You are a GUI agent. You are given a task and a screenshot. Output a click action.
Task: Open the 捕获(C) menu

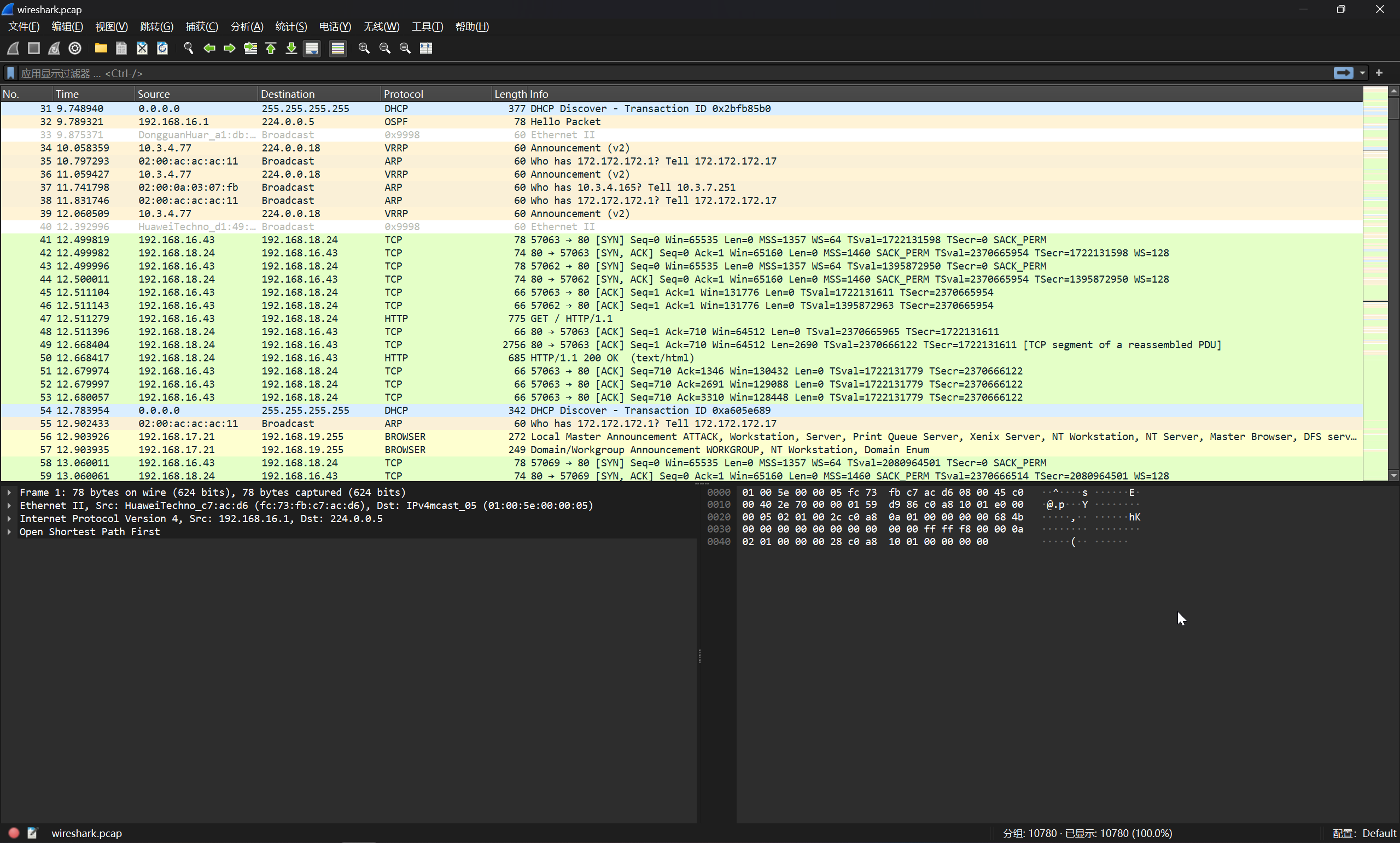(x=202, y=27)
